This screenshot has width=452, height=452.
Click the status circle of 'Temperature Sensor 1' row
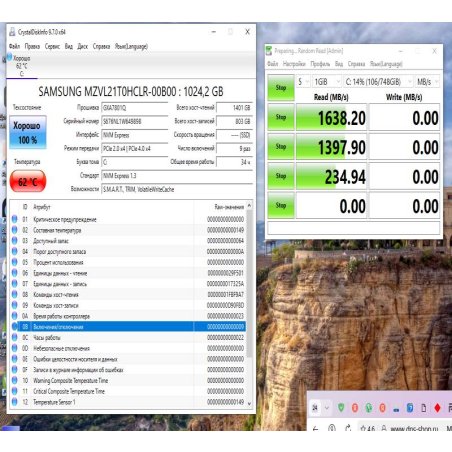(x=15, y=402)
